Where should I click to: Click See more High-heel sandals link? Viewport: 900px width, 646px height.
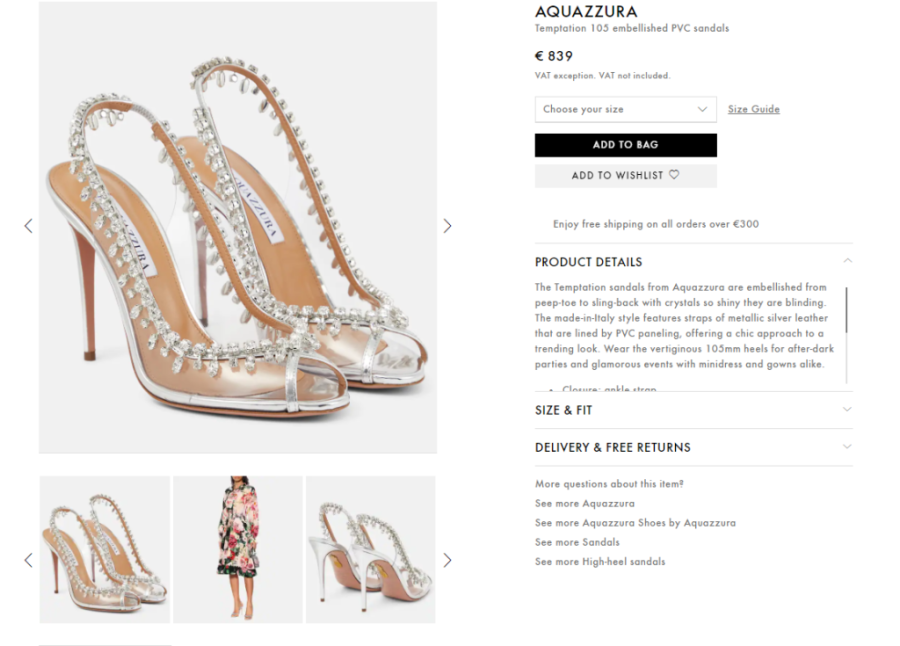[599, 561]
